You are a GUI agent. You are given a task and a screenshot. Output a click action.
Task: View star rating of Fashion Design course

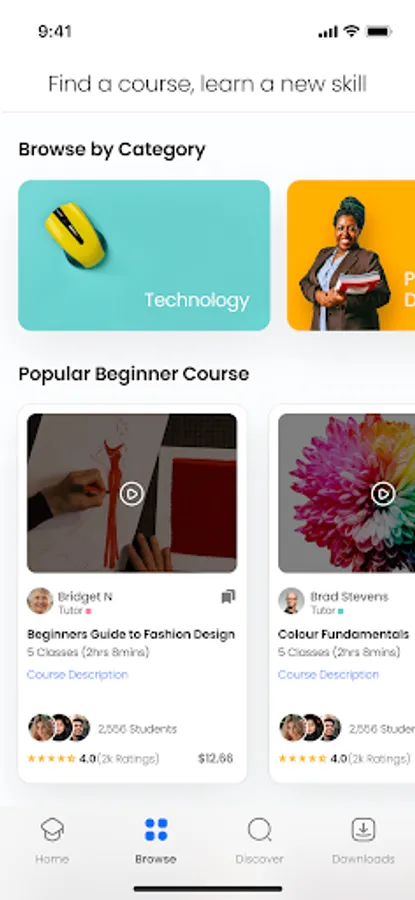[52, 759]
